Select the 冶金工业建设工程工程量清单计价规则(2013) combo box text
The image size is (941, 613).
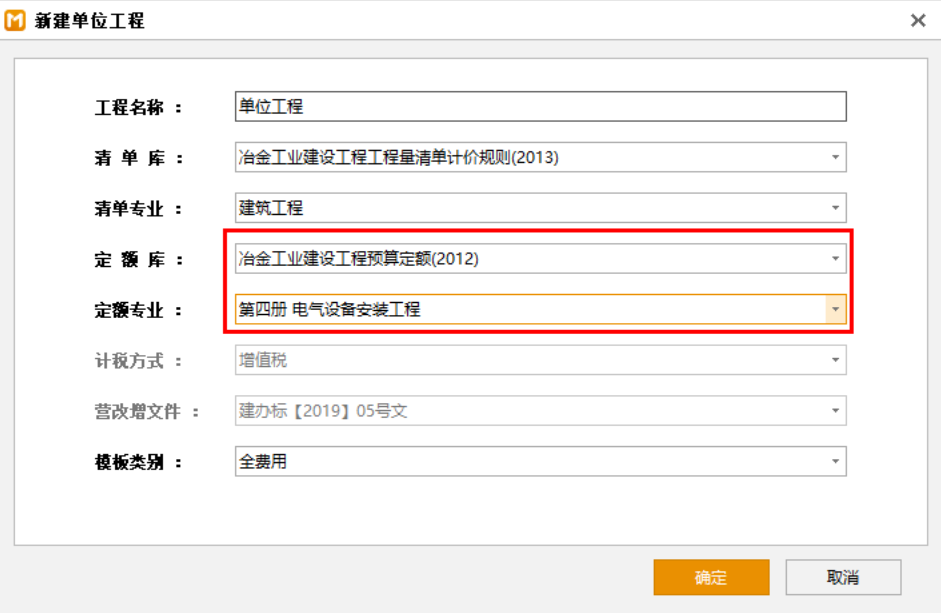pyautogui.click(x=398, y=158)
